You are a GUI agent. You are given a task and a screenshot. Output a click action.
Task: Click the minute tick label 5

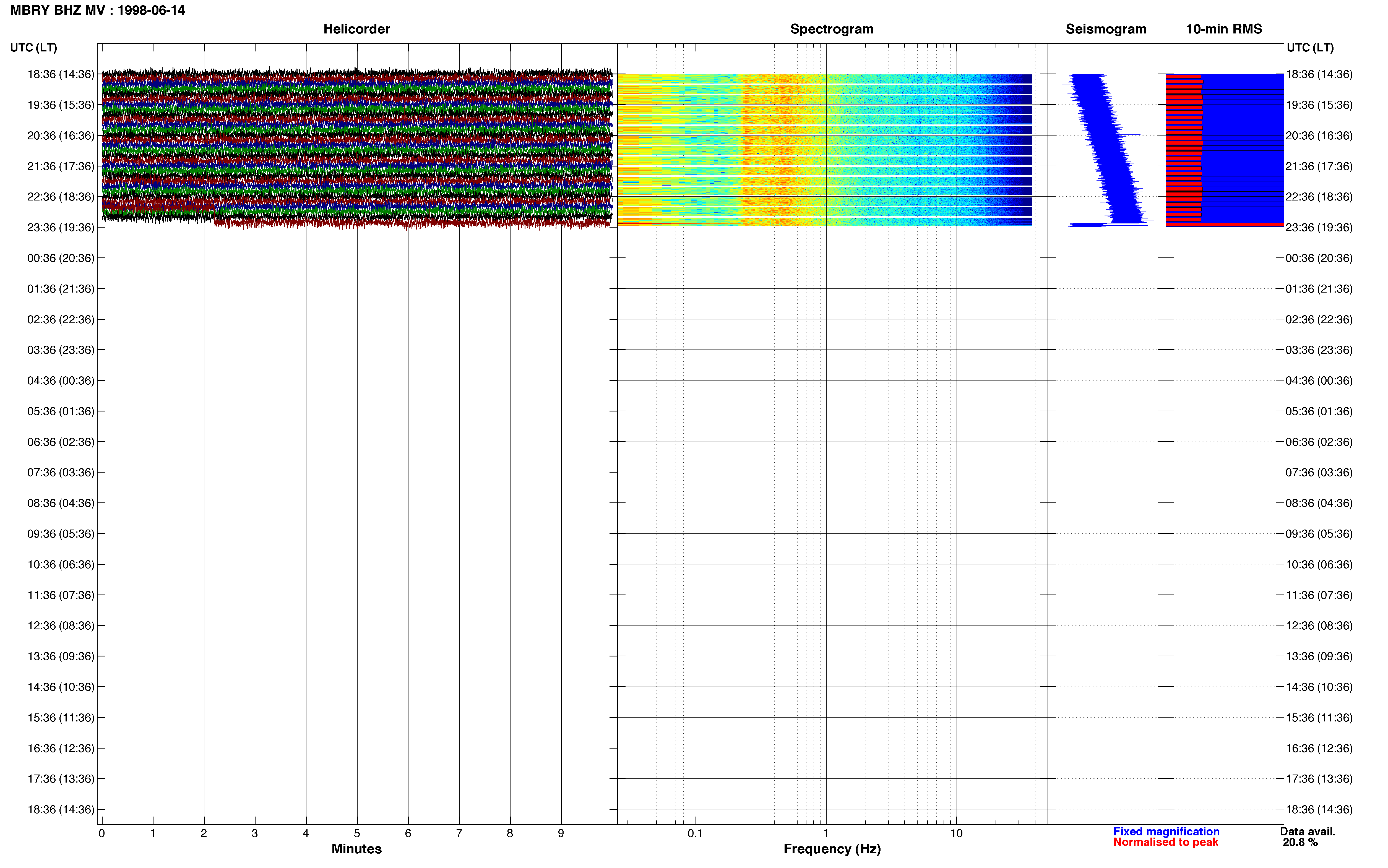[357, 833]
